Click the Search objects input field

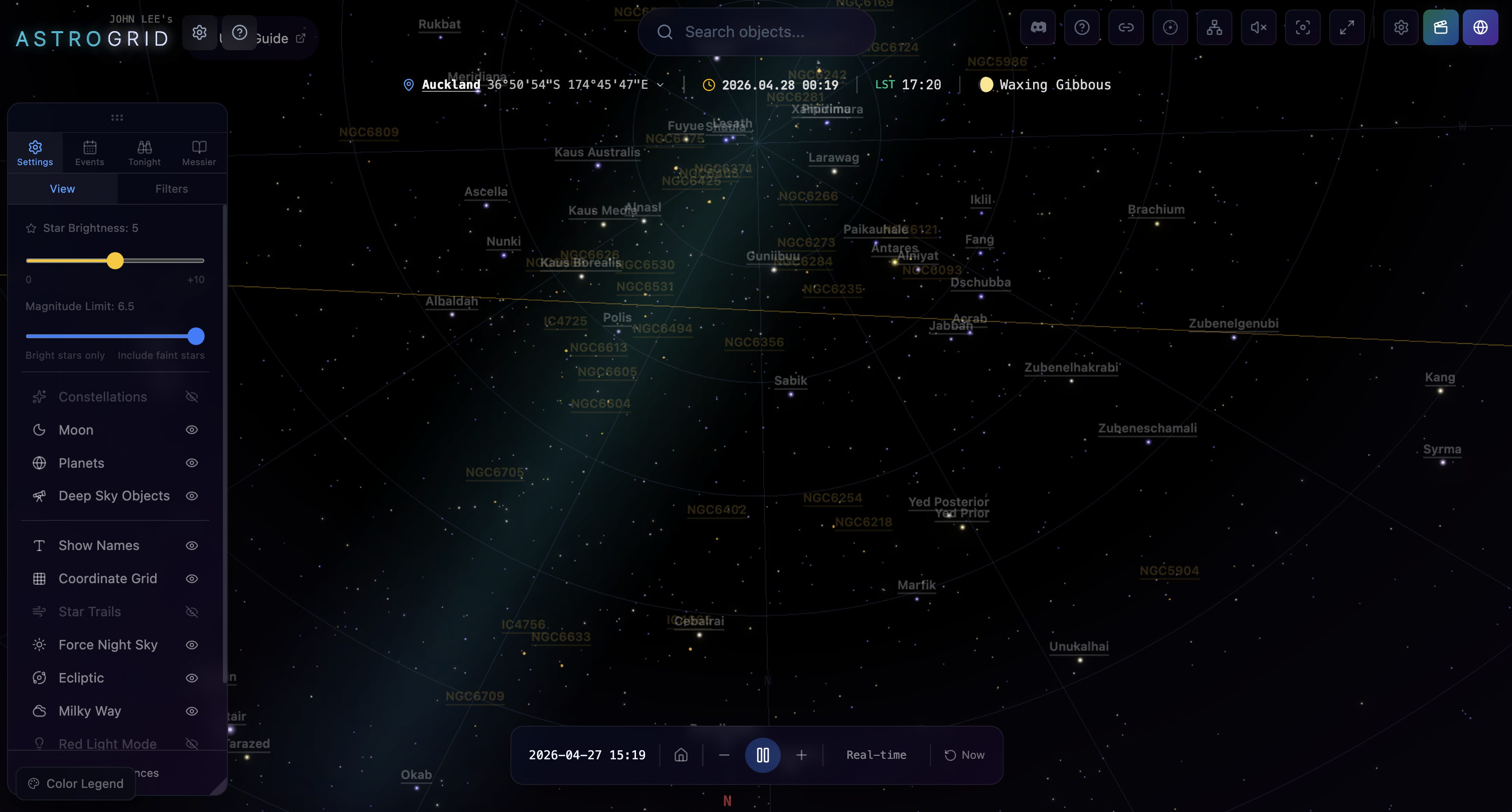pyautogui.click(x=757, y=32)
